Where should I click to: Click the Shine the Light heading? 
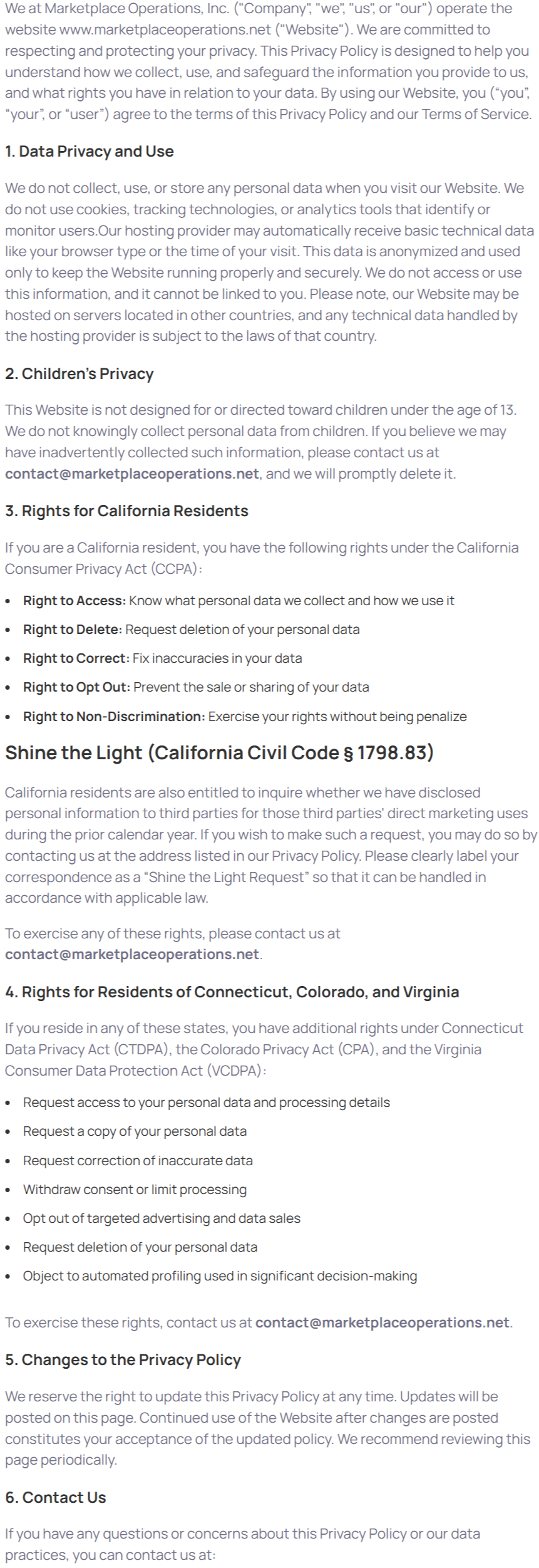(x=219, y=752)
